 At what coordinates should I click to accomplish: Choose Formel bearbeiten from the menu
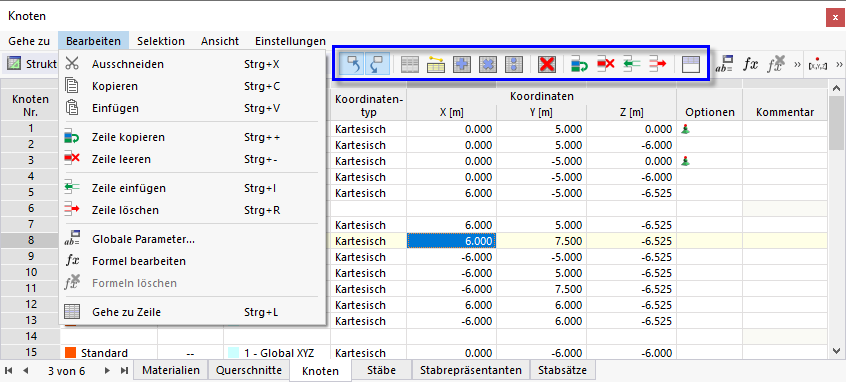tap(192, 261)
